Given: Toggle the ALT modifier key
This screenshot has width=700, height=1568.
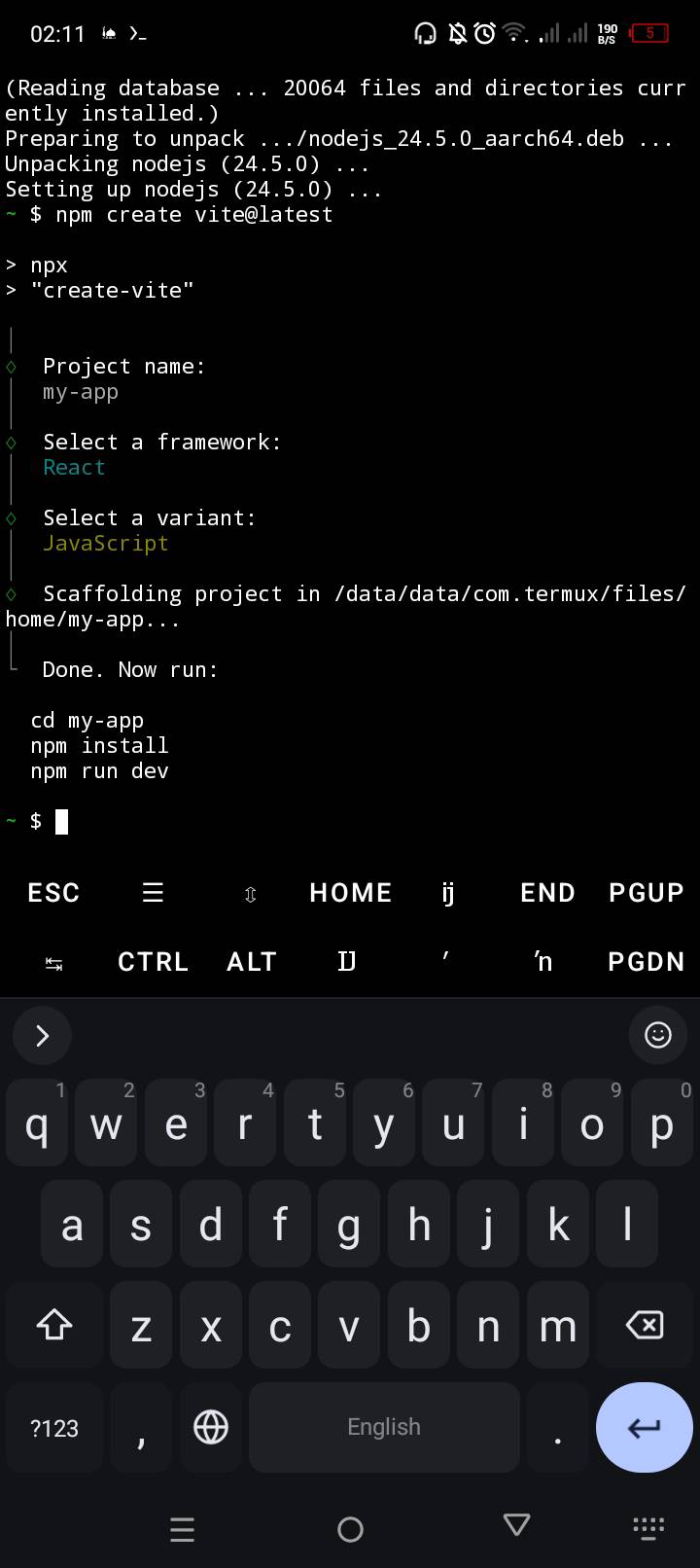Looking at the screenshot, I should (252, 962).
